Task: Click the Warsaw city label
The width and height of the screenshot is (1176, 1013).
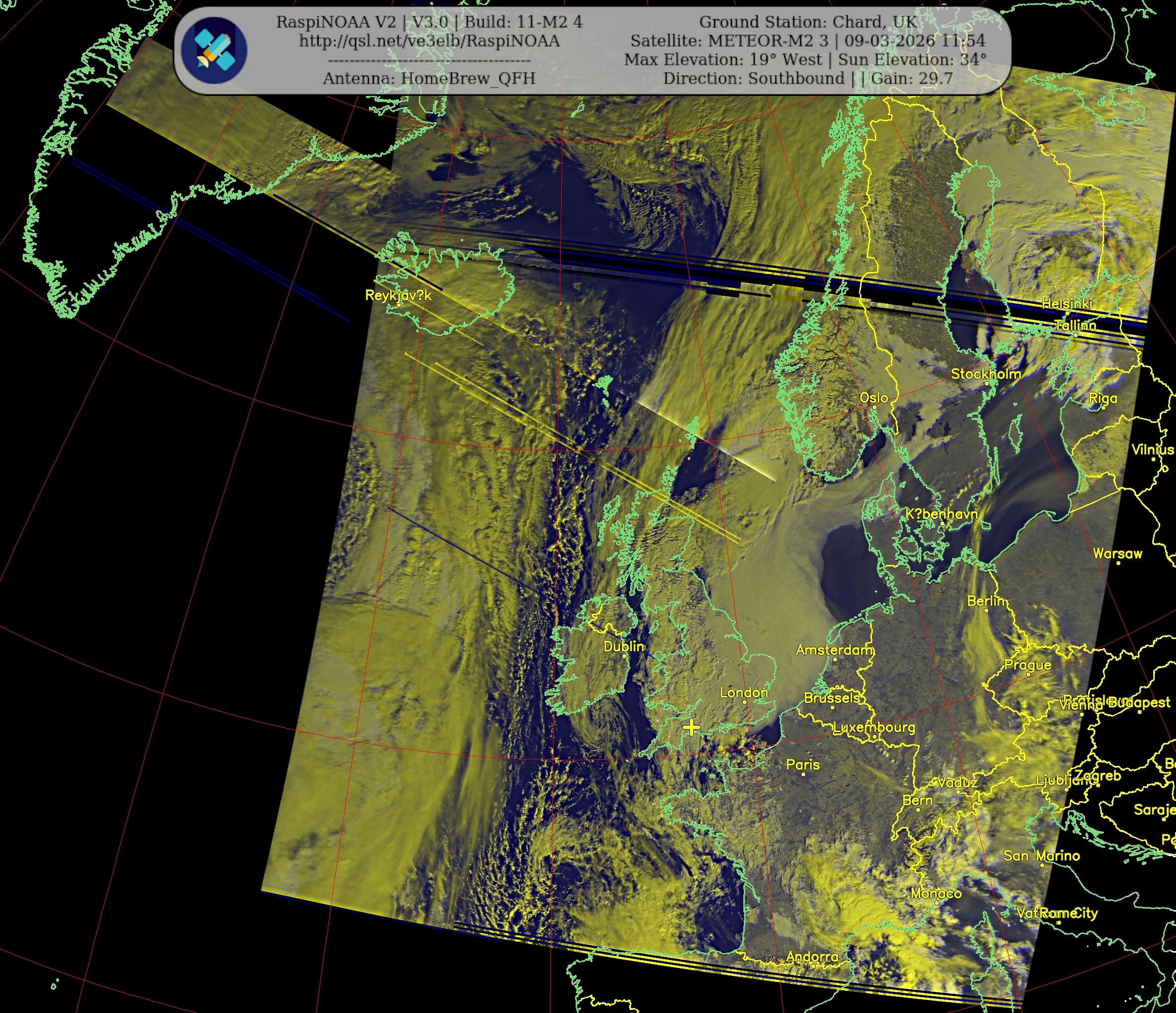Action: (1118, 553)
